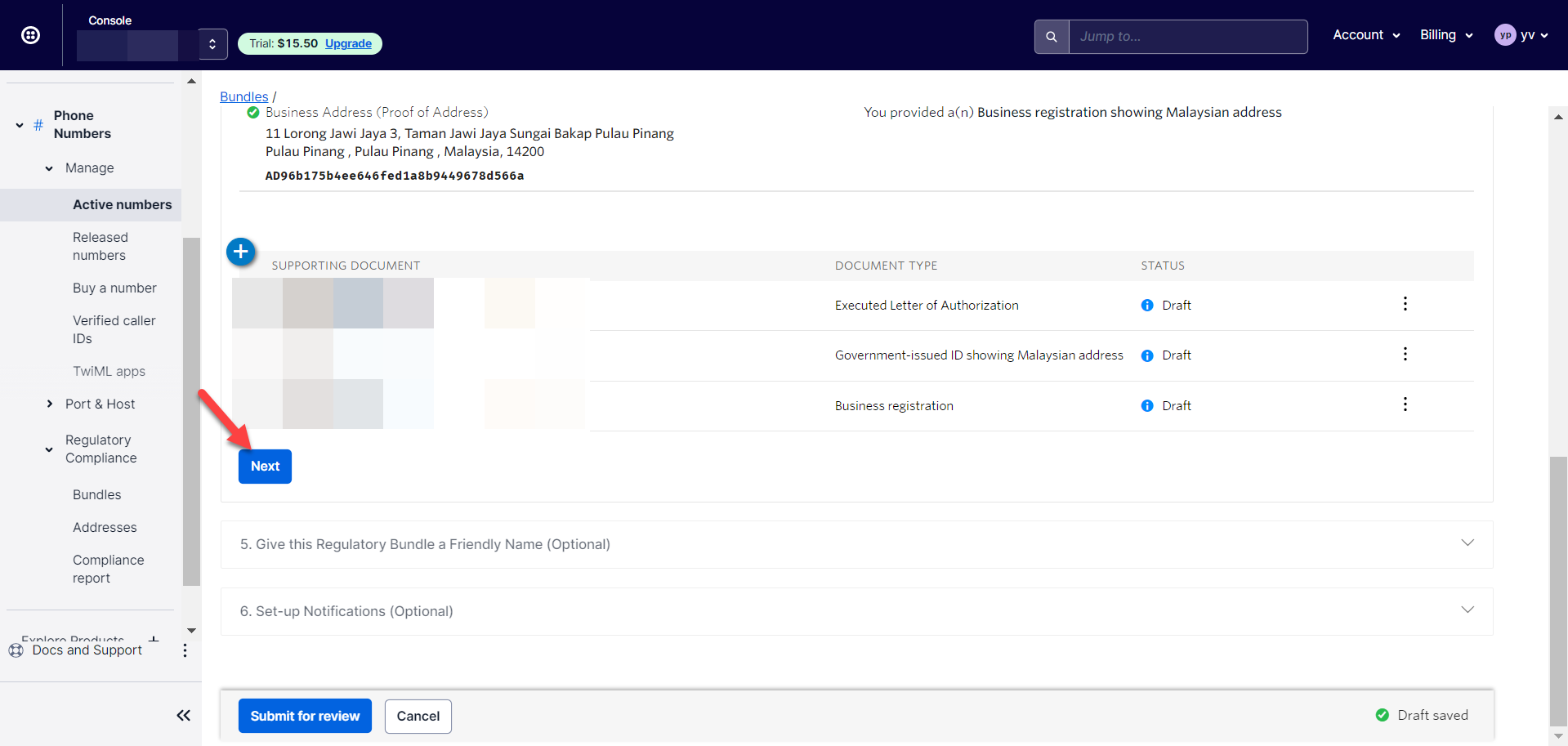
Task: Open kebab menu for Business registration row
Action: 1405,404
